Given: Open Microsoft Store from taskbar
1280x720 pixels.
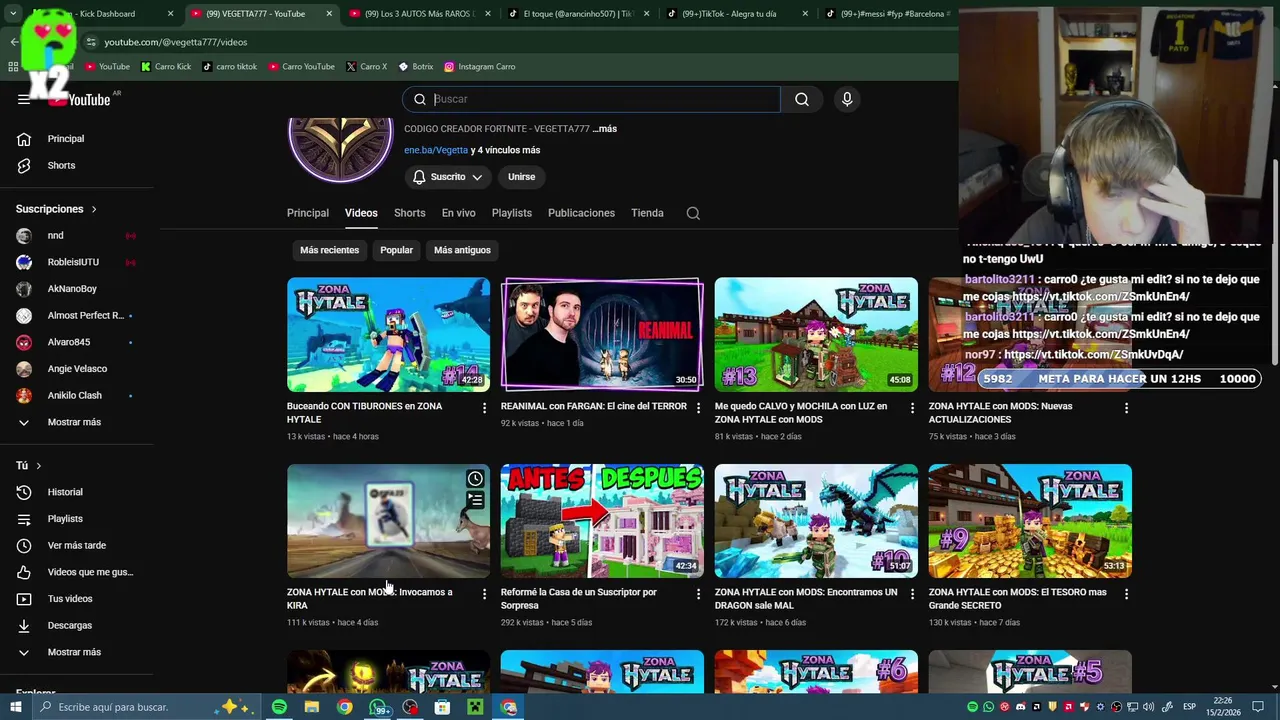Looking at the screenshot, I should 442,707.
